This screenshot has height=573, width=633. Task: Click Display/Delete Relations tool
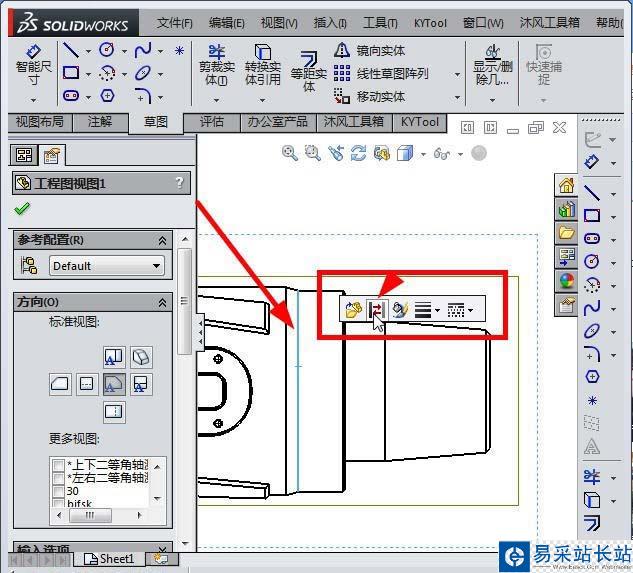[x=493, y=66]
